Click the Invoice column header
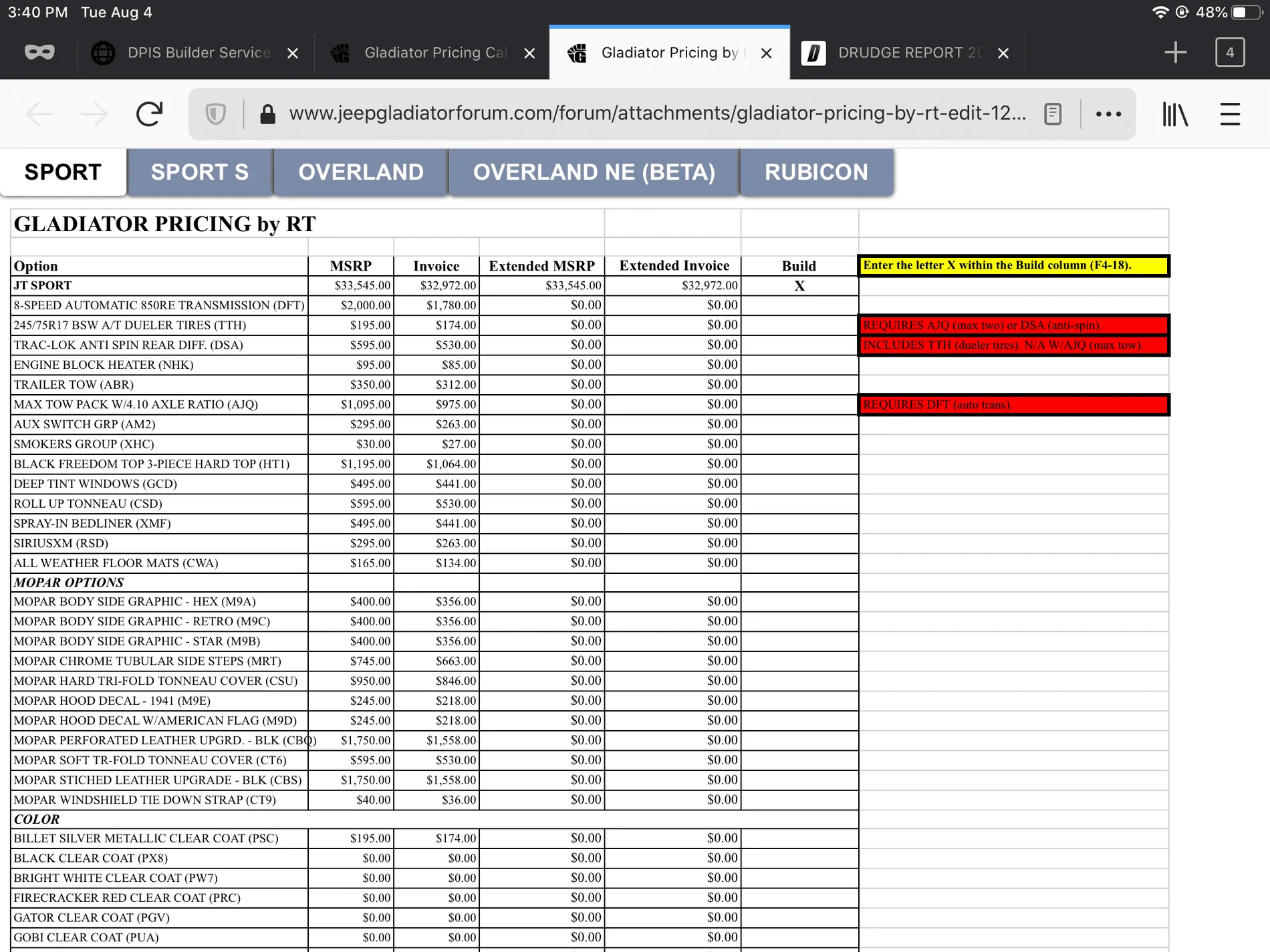This screenshot has height=952, width=1270. pos(436,266)
